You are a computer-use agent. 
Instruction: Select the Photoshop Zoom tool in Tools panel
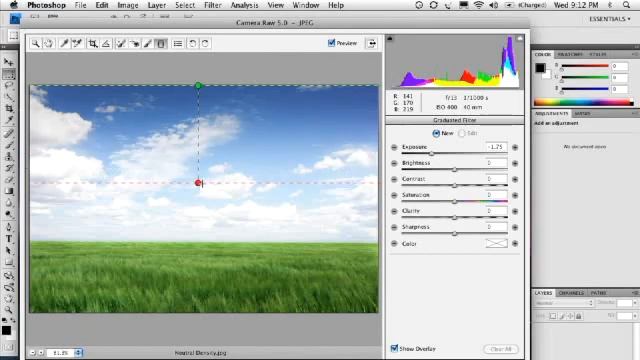[x=9, y=310]
